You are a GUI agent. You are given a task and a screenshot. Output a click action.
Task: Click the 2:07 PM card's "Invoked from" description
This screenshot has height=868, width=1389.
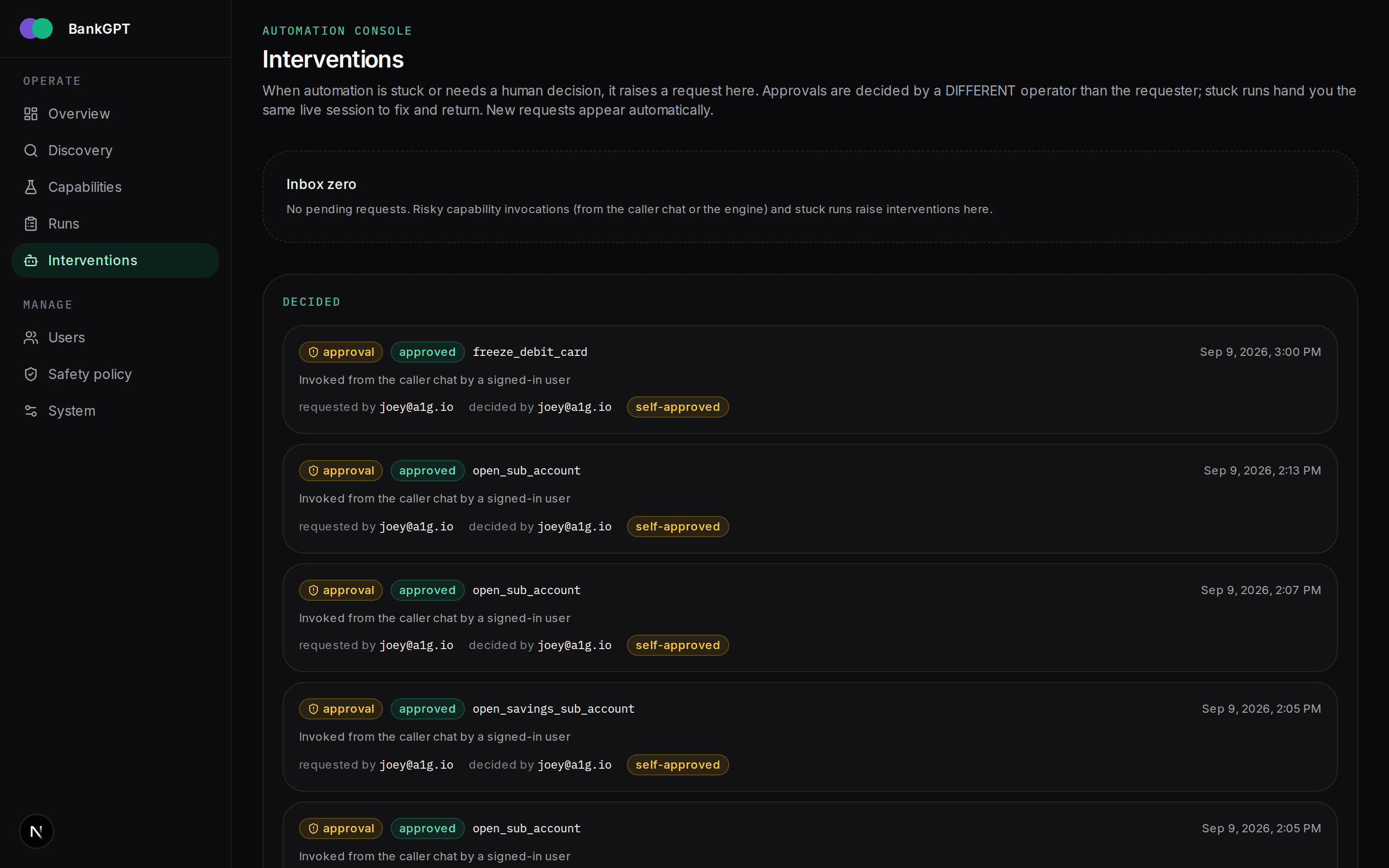[435, 618]
